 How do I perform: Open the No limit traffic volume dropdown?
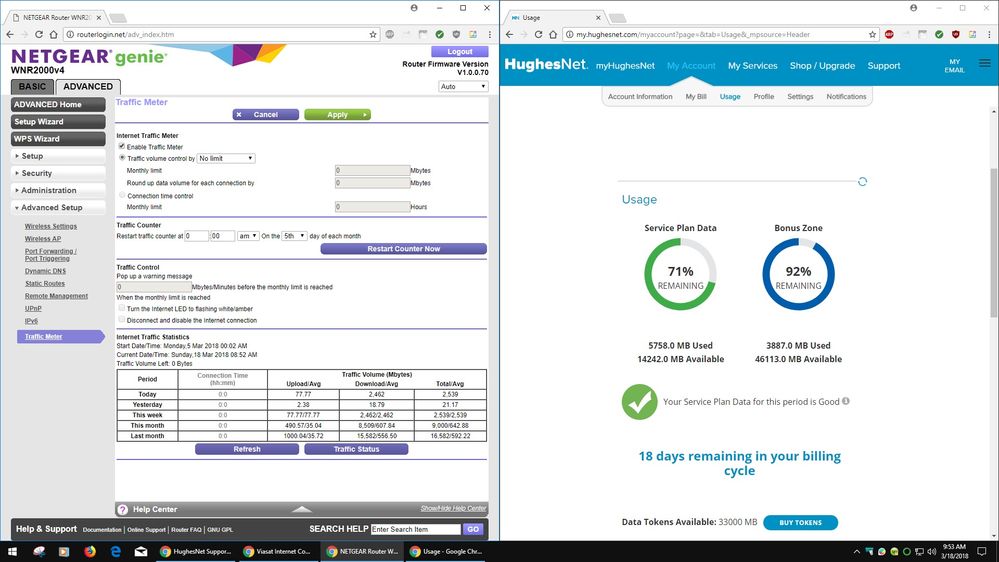pos(226,158)
